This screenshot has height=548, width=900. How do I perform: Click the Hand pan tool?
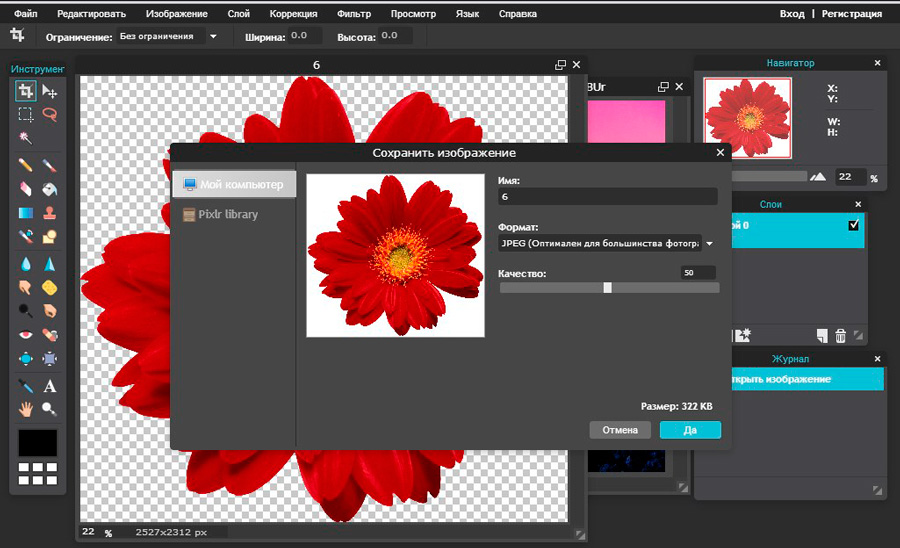pos(26,409)
